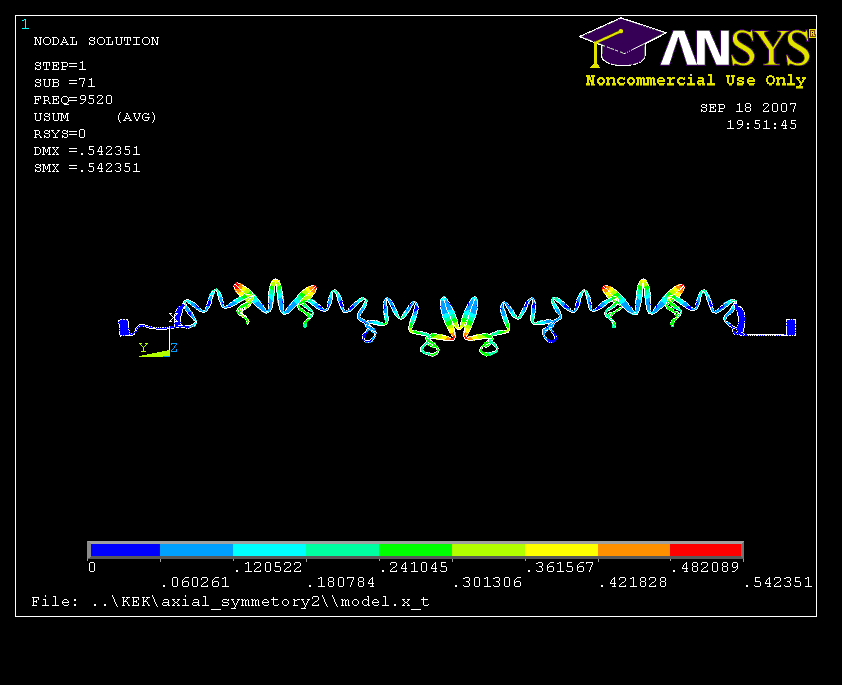This screenshot has height=685, width=842.
Task: Click legend value .060261
Action: pyautogui.click(x=195, y=582)
